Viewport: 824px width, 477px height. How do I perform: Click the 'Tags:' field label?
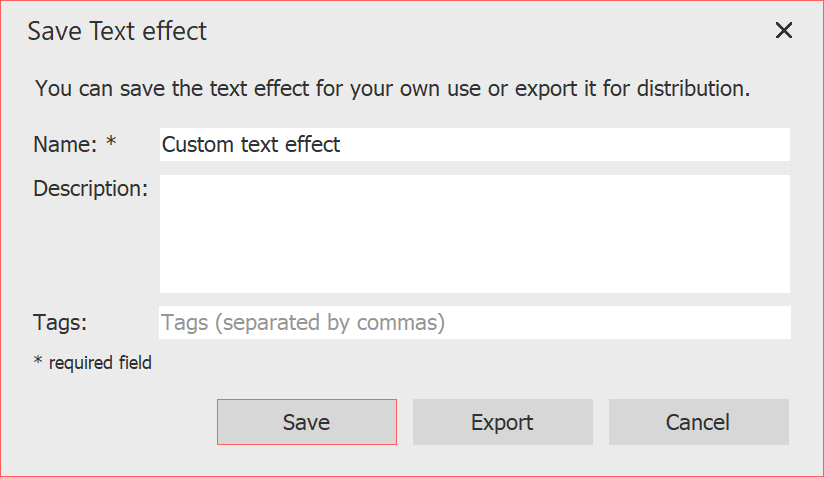point(60,323)
